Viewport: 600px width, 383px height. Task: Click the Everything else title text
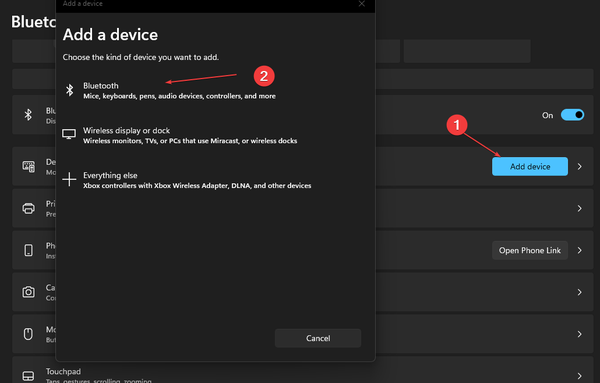click(110, 175)
